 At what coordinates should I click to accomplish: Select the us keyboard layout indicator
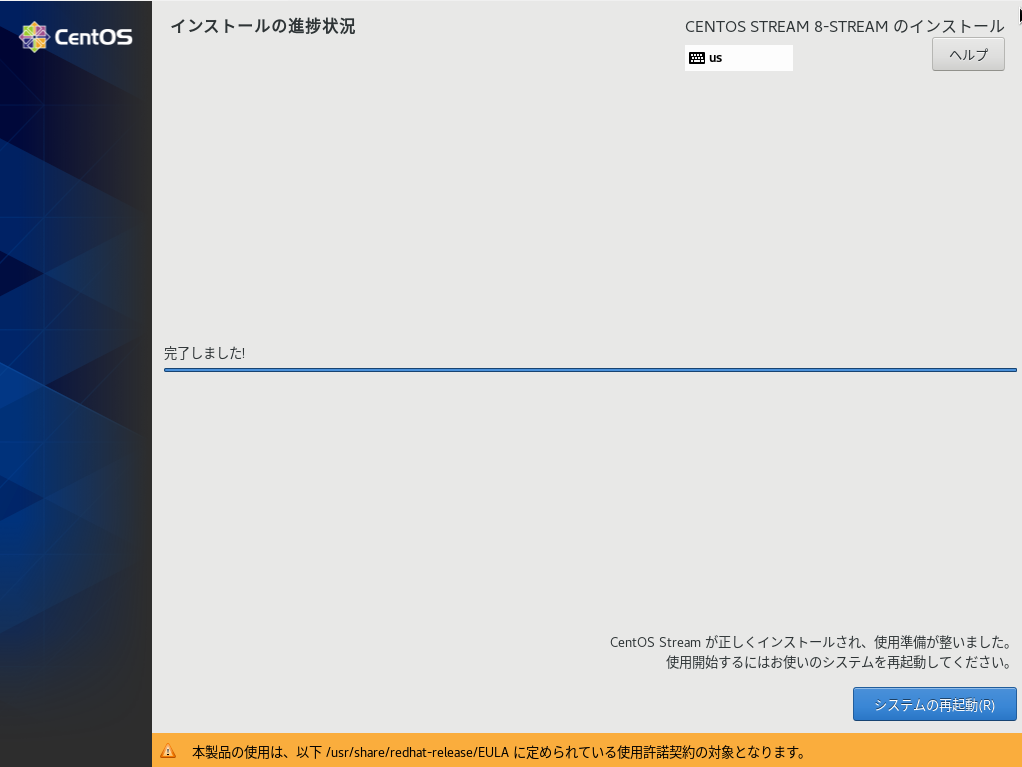[738, 58]
